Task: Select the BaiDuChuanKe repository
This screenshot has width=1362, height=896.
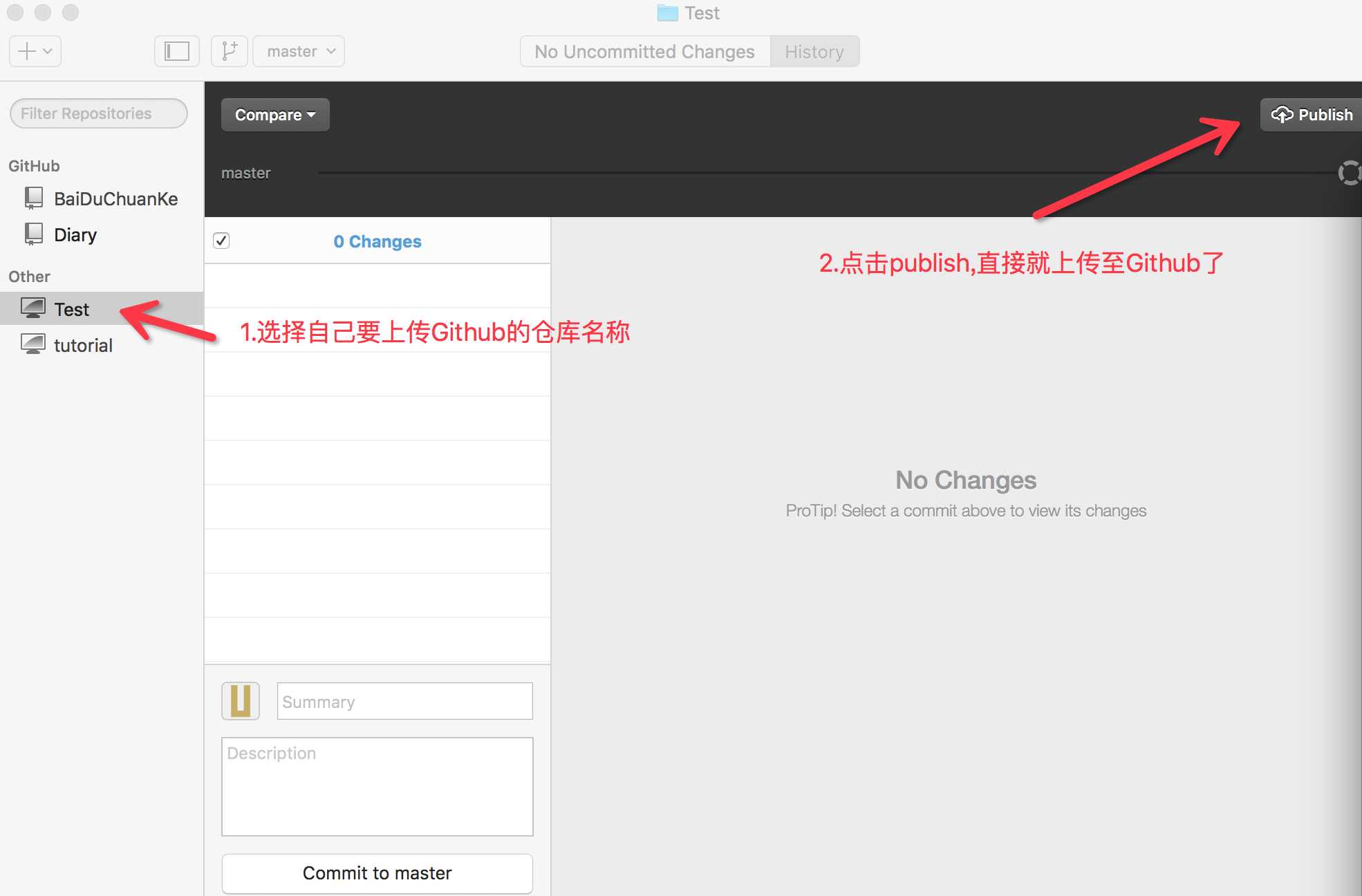Action: coord(102,199)
